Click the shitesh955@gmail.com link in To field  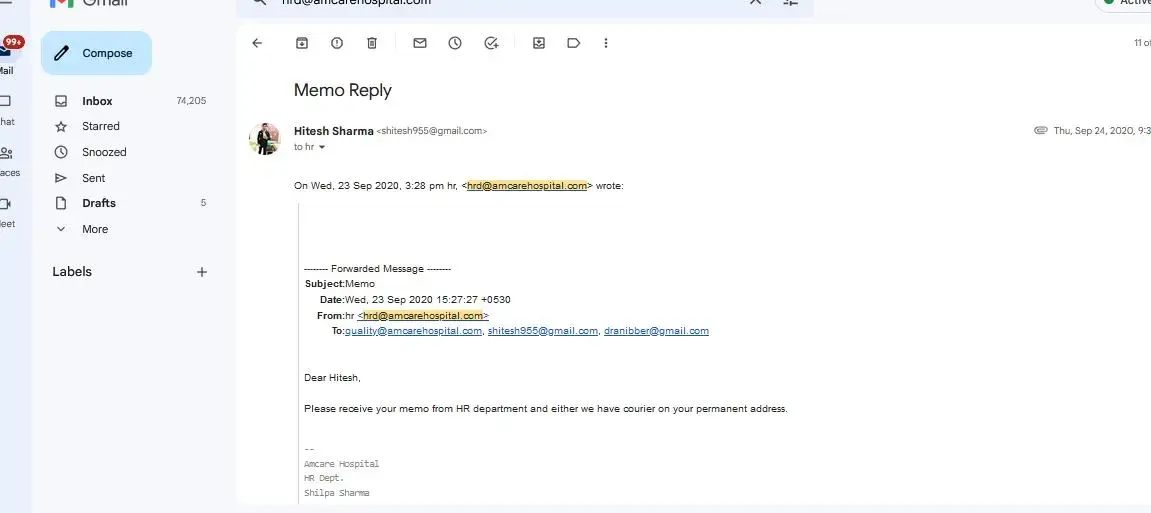point(543,331)
